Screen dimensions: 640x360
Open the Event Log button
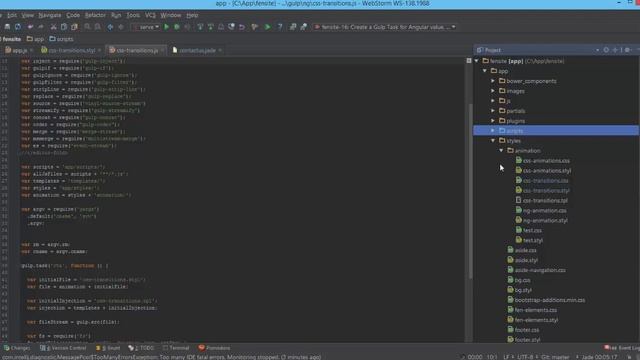point(623,348)
